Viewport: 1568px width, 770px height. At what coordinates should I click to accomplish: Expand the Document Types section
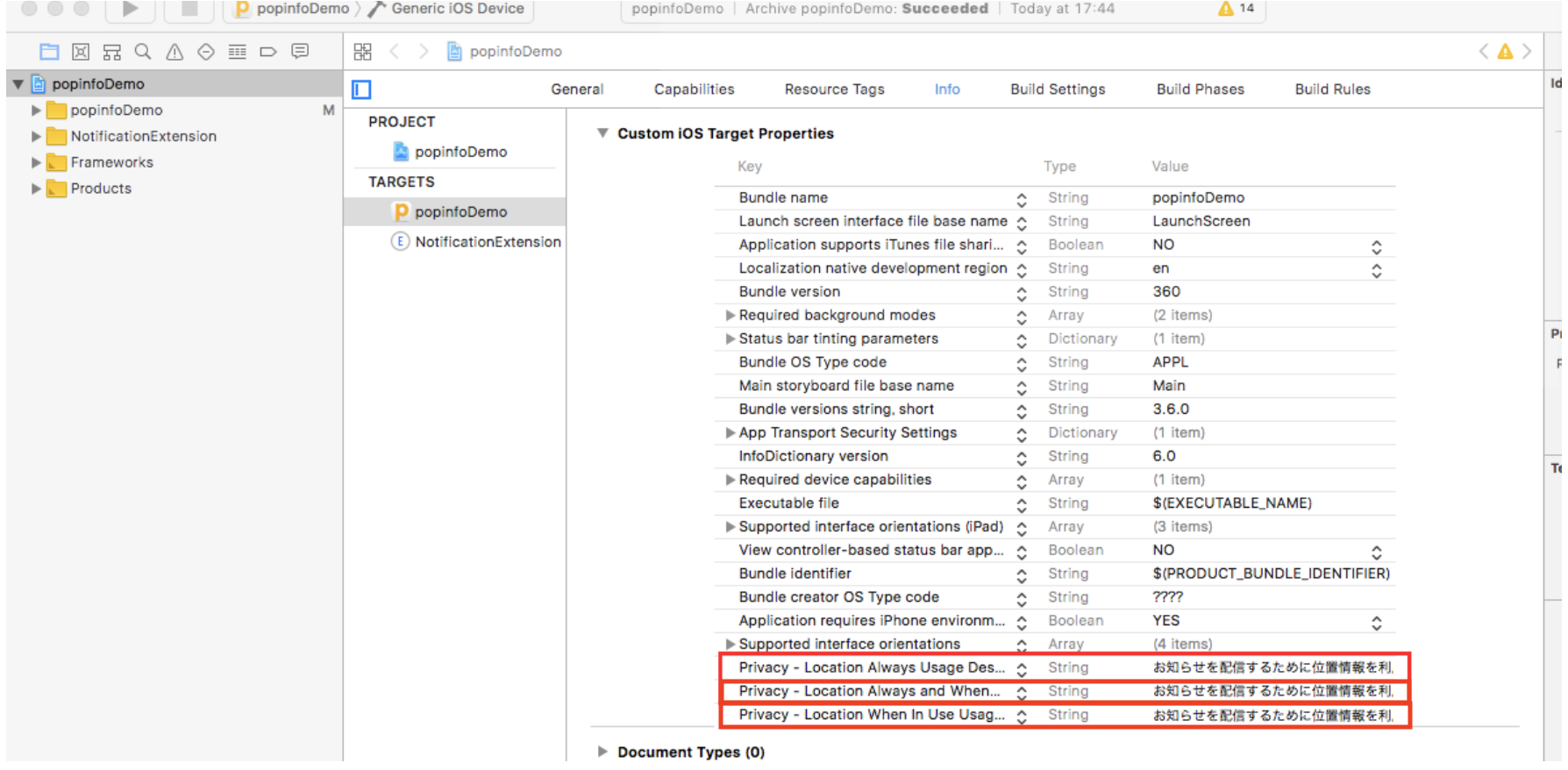pyautogui.click(x=602, y=752)
